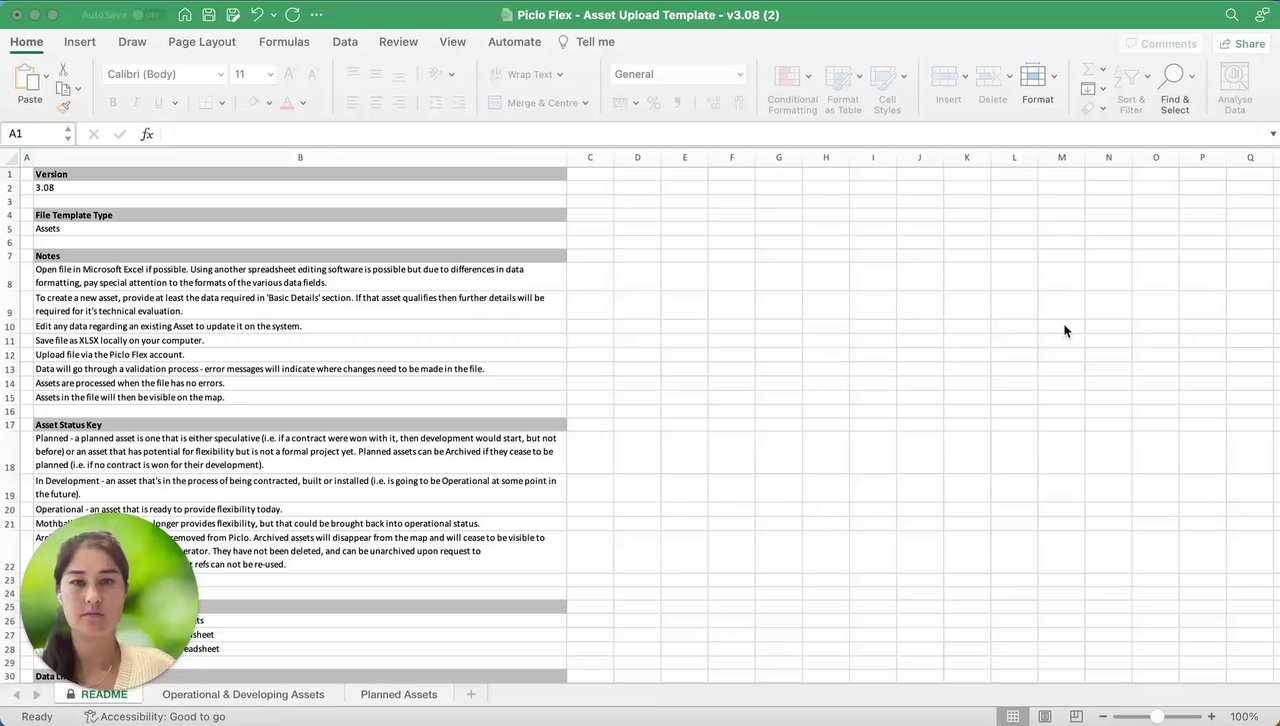Image resolution: width=1280 pixels, height=726 pixels.
Task: Open the Formulas ribbon tab
Action: [x=284, y=42]
